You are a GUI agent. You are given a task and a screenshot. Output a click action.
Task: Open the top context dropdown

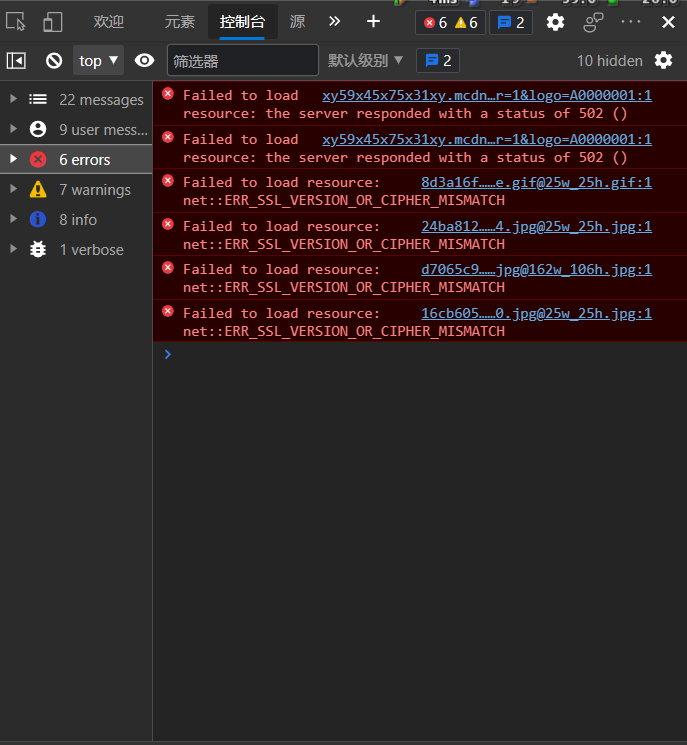(98, 60)
